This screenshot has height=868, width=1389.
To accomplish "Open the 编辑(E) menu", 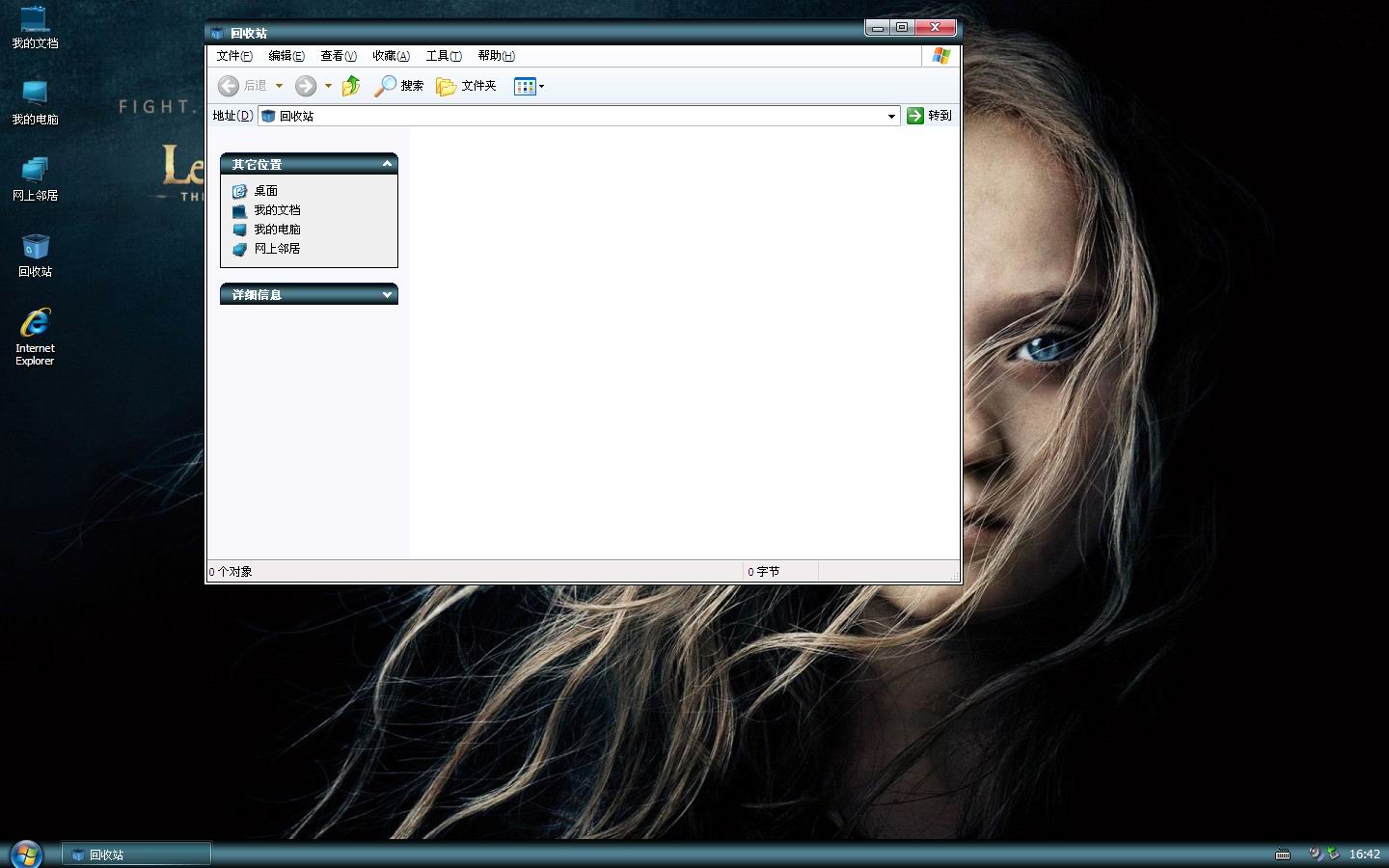I will click(x=286, y=56).
